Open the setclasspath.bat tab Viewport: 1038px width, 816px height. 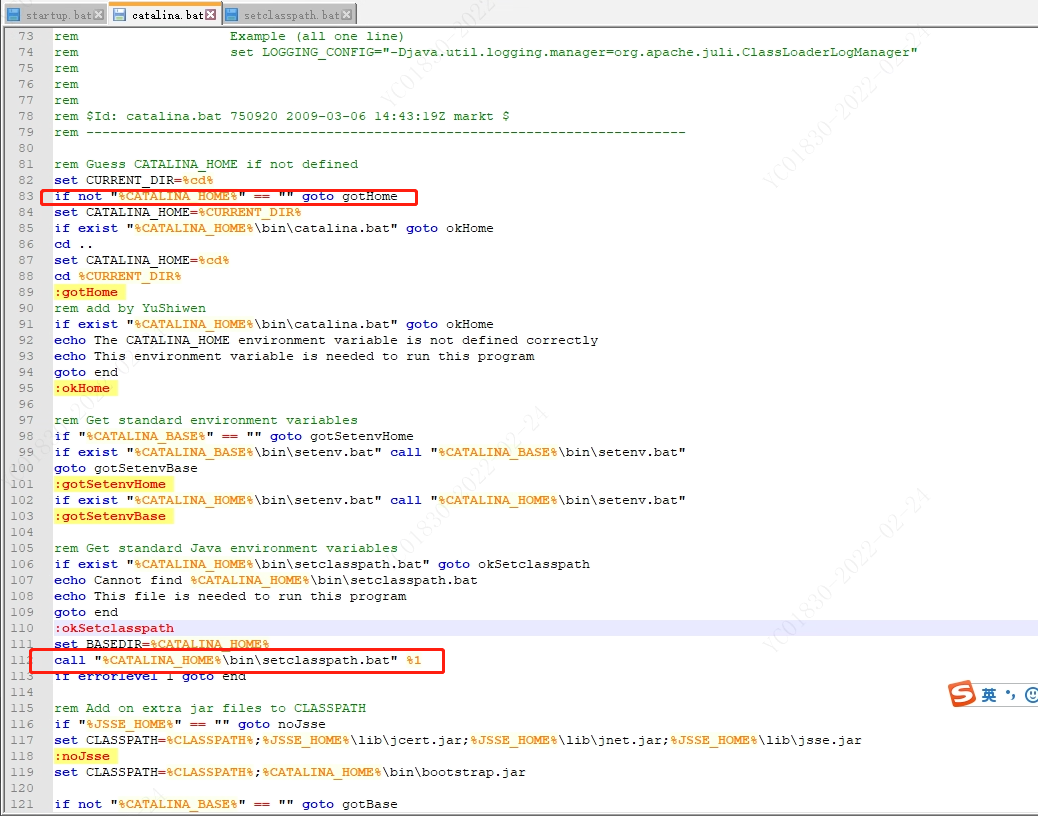[x=291, y=15]
